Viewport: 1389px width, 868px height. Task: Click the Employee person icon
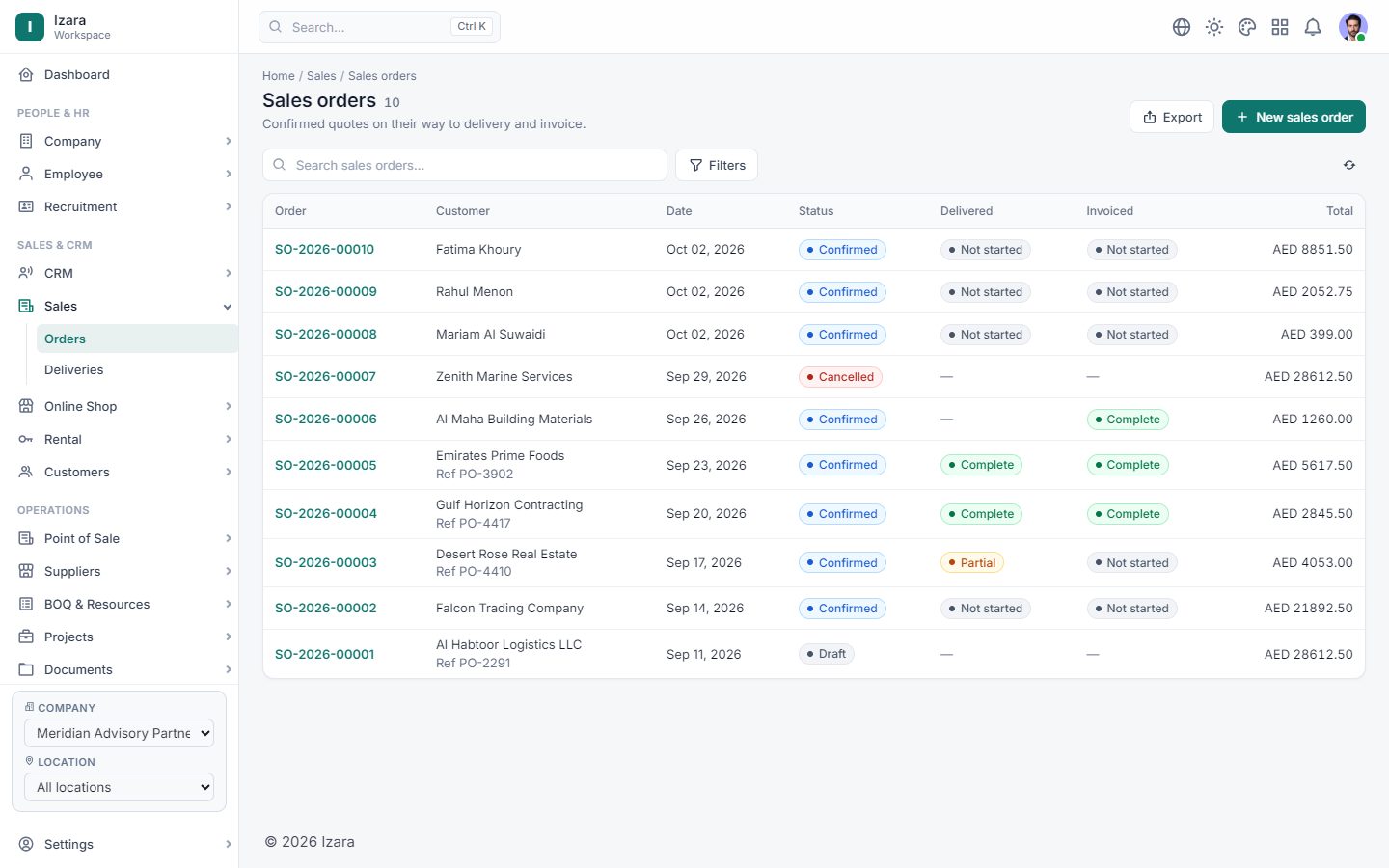point(26,174)
